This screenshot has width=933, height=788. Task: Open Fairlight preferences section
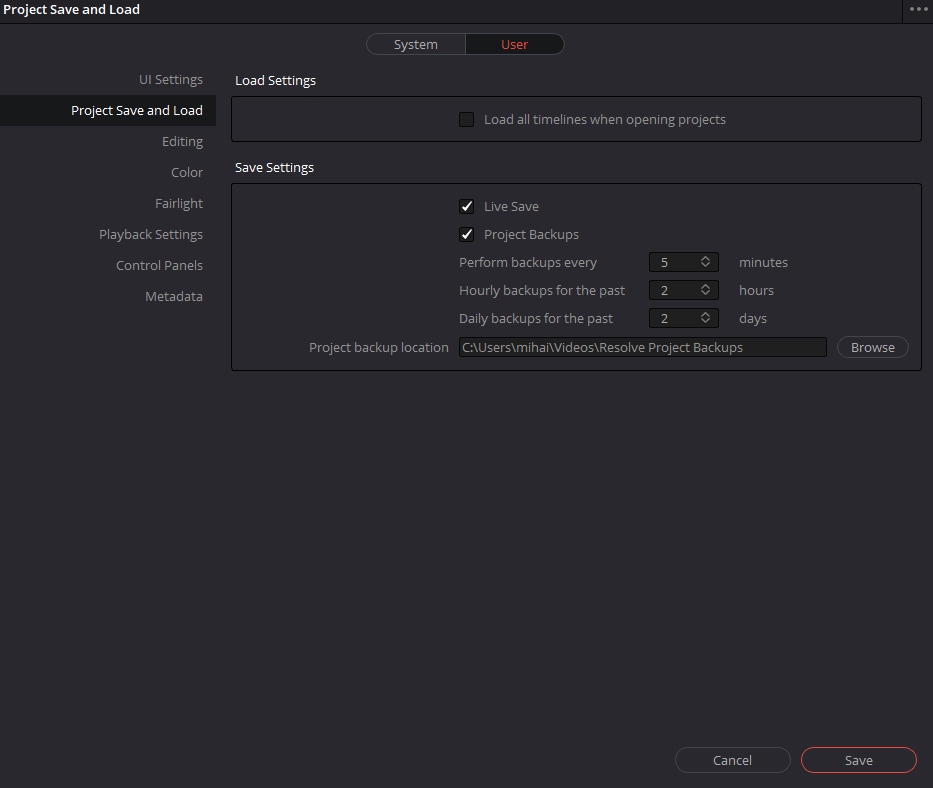[x=179, y=204]
